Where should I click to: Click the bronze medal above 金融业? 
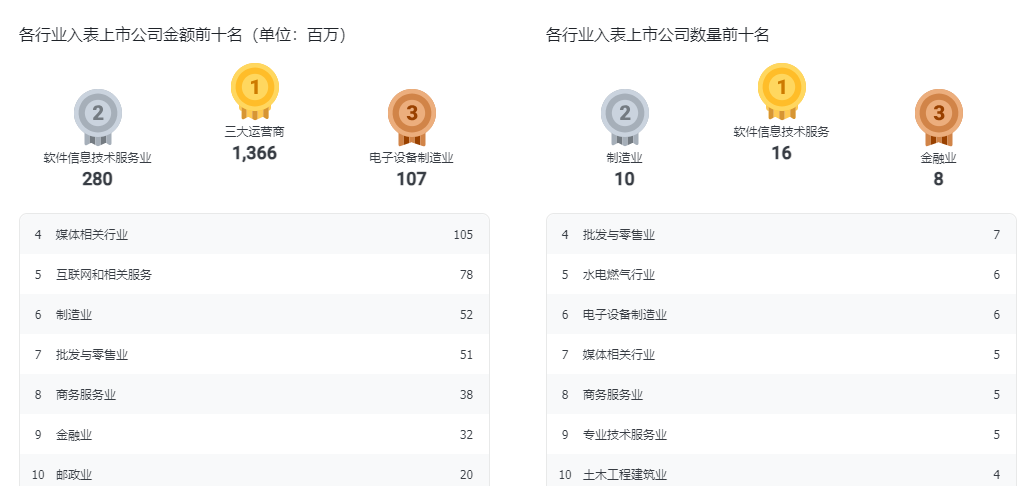938,114
